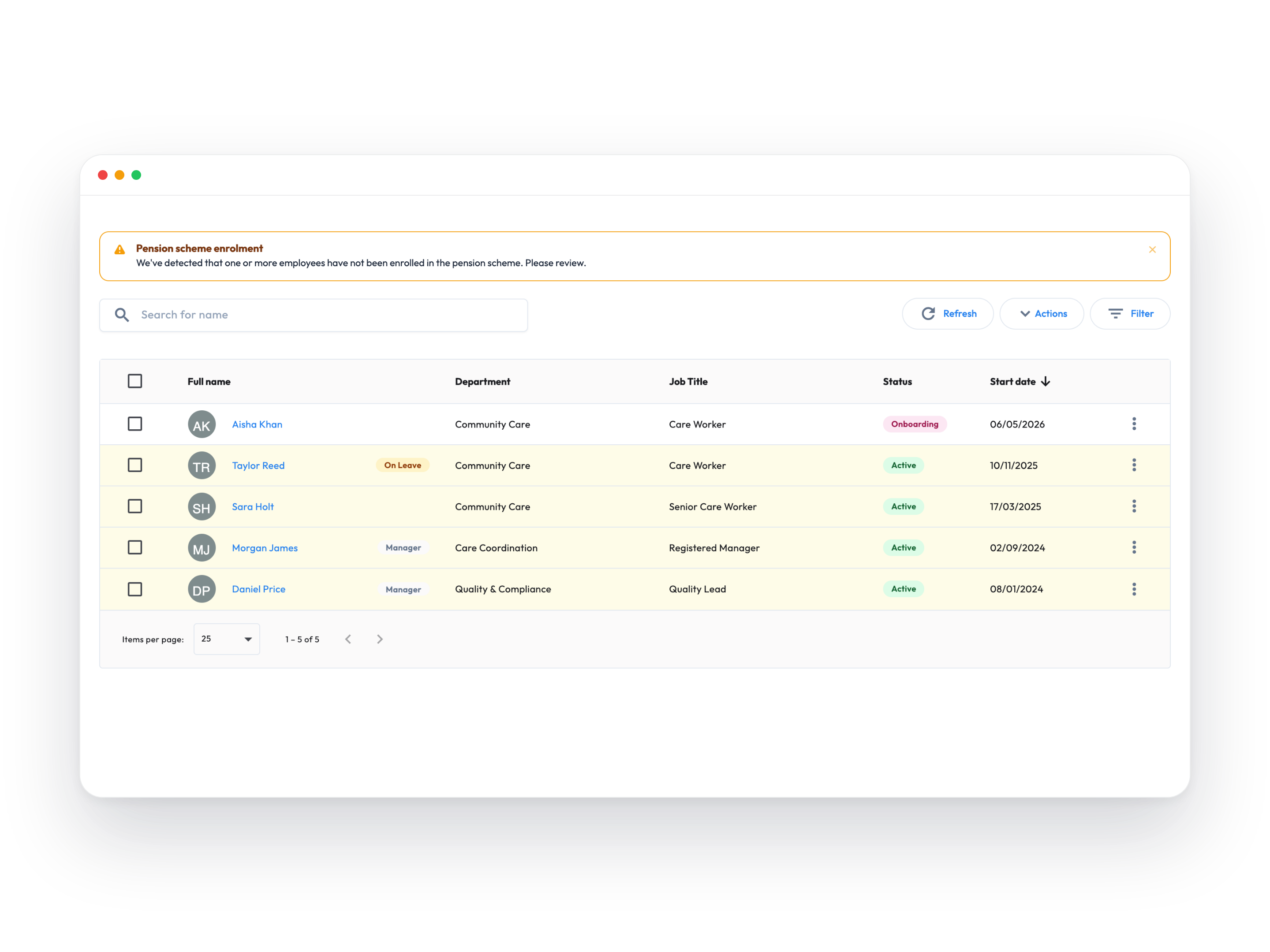Image resolution: width=1270 pixels, height=952 pixels.
Task: Dismiss the pension scheme enrolment alert
Action: coord(1152,249)
